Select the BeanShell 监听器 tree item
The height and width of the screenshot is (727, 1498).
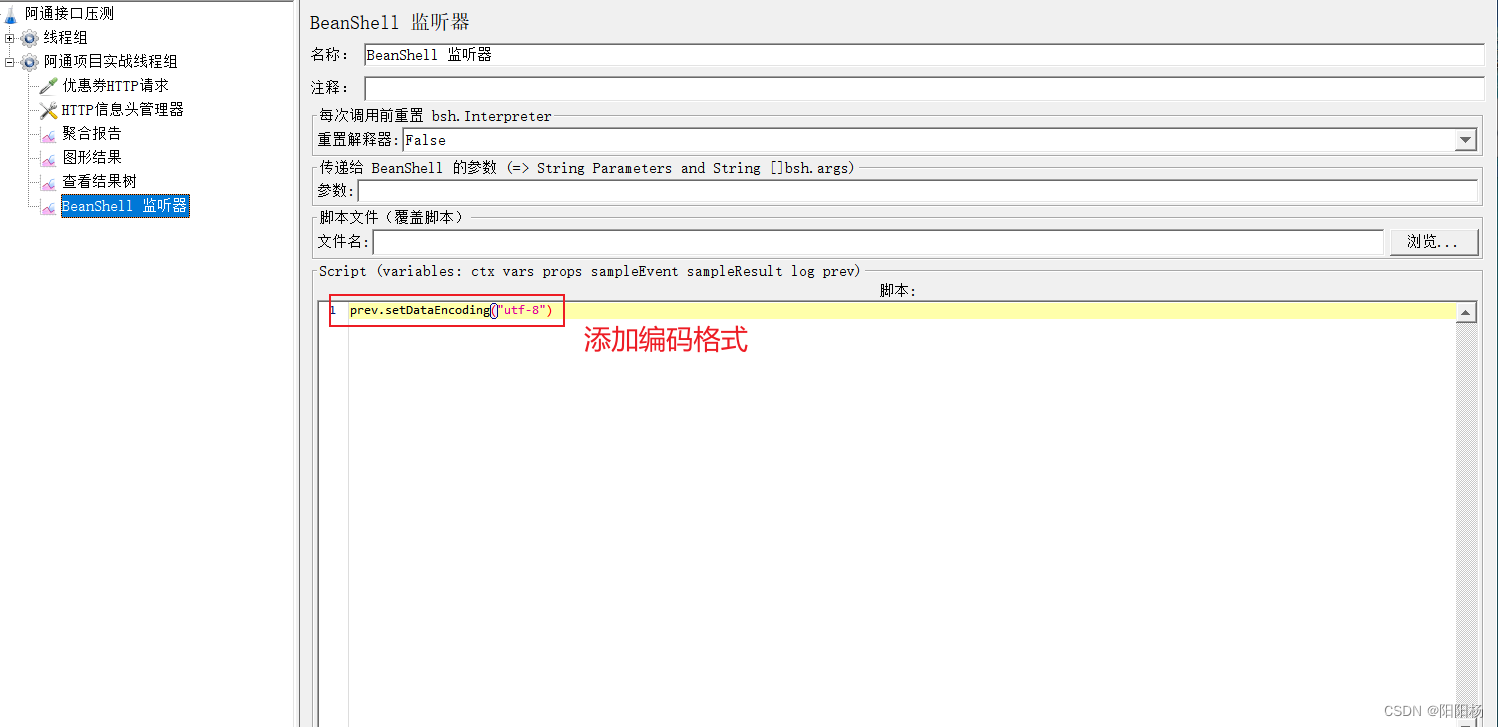(x=125, y=206)
